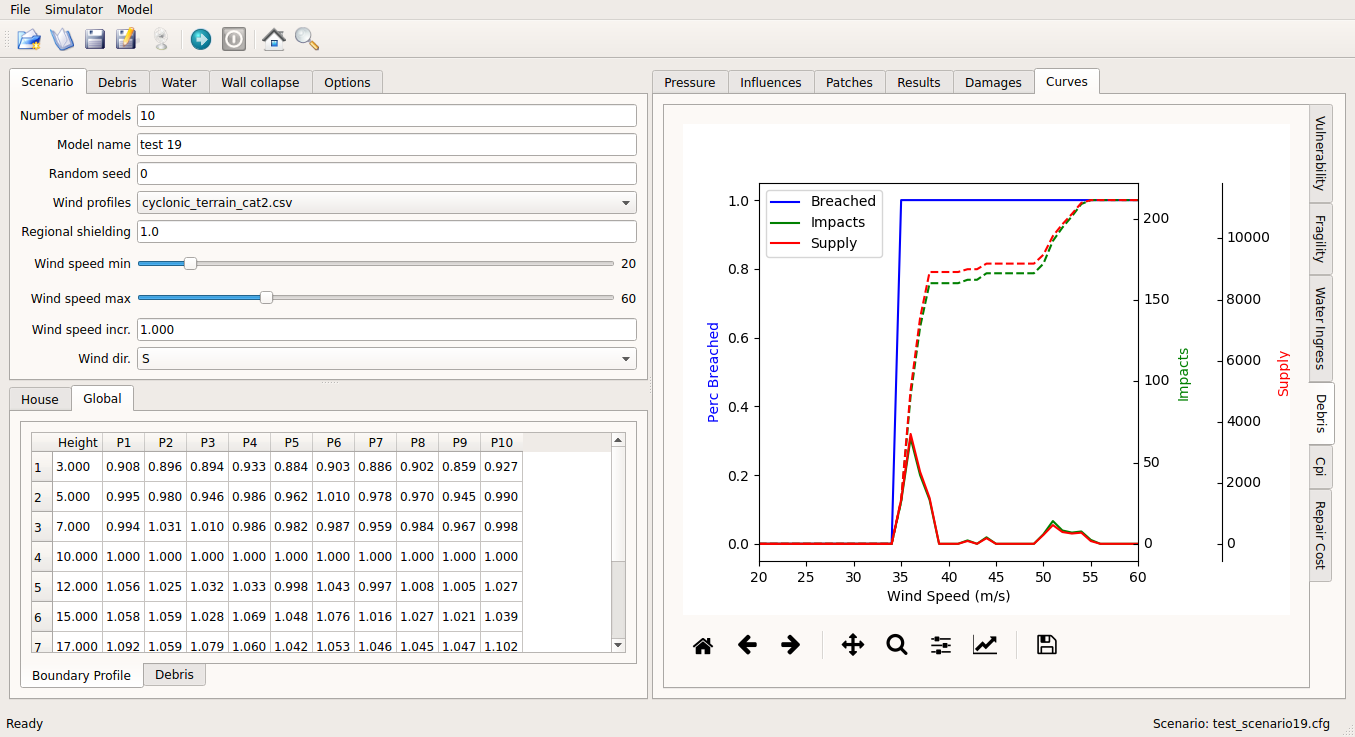Select the Curves tab
The height and width of the screenshot is (737, 1355).
point(1067,81)
